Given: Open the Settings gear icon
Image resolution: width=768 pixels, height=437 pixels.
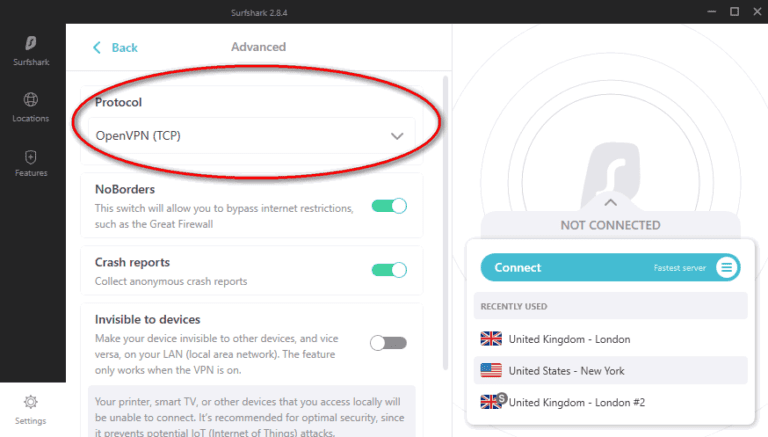Looking at the screenshot, I should [x=31, y=402].
